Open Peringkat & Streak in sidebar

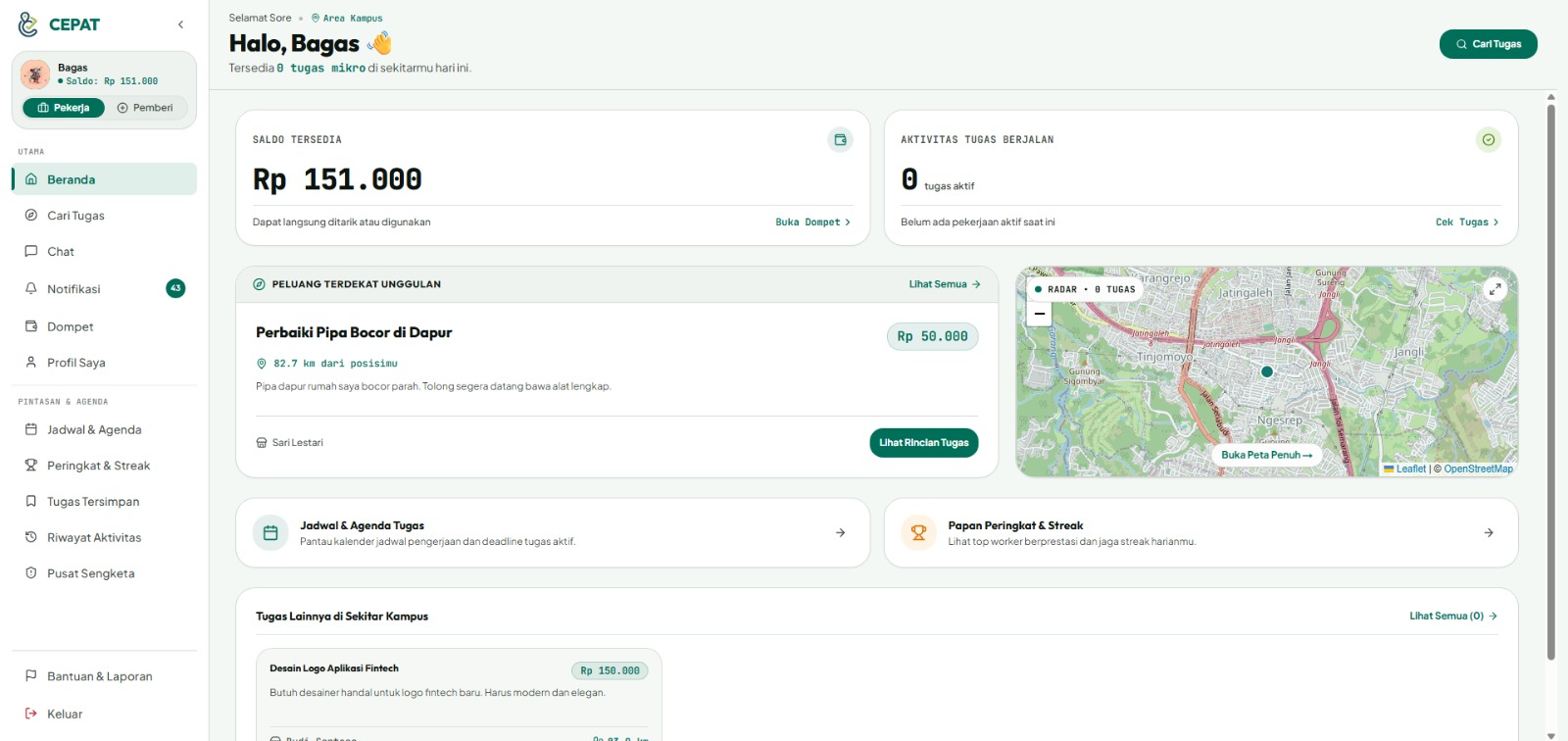pyautogui.click(x=104, y=466)
